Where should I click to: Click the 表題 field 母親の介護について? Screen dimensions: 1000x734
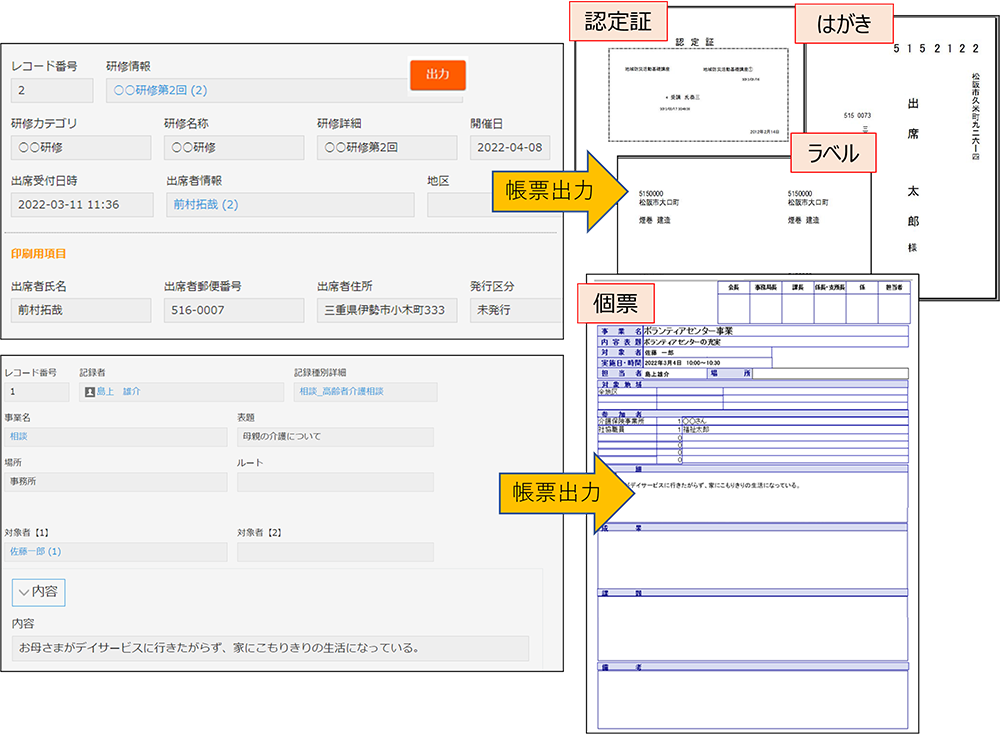tap(335, 437)
